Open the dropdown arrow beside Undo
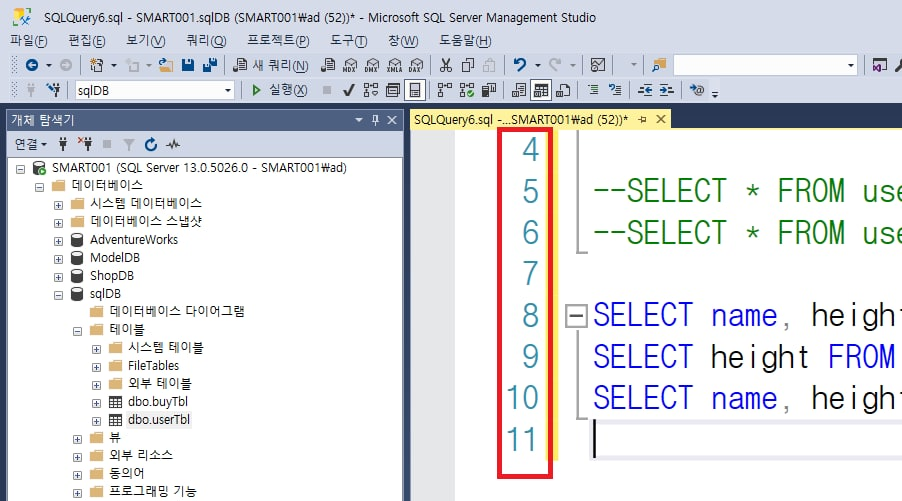 [537, 65]
